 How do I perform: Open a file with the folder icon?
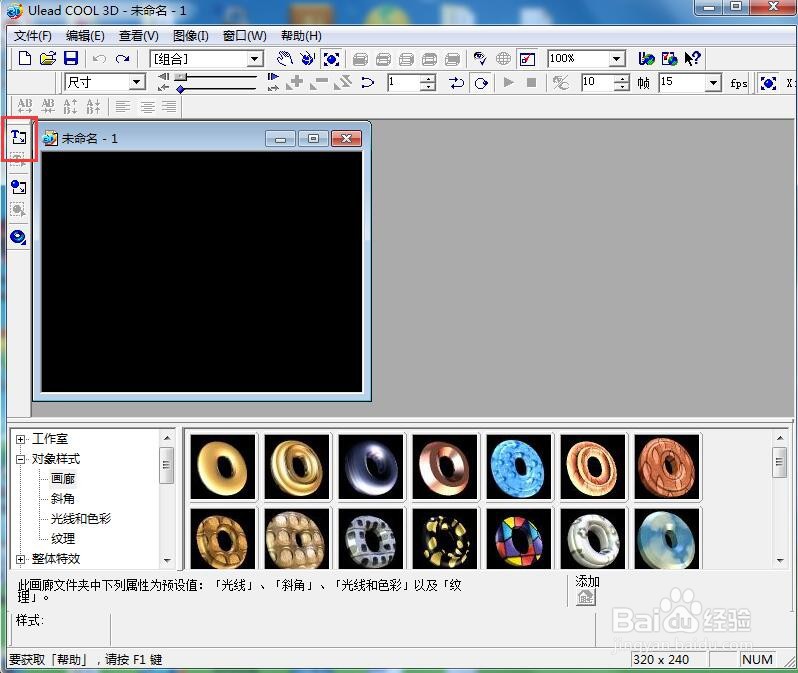point(48,59)
